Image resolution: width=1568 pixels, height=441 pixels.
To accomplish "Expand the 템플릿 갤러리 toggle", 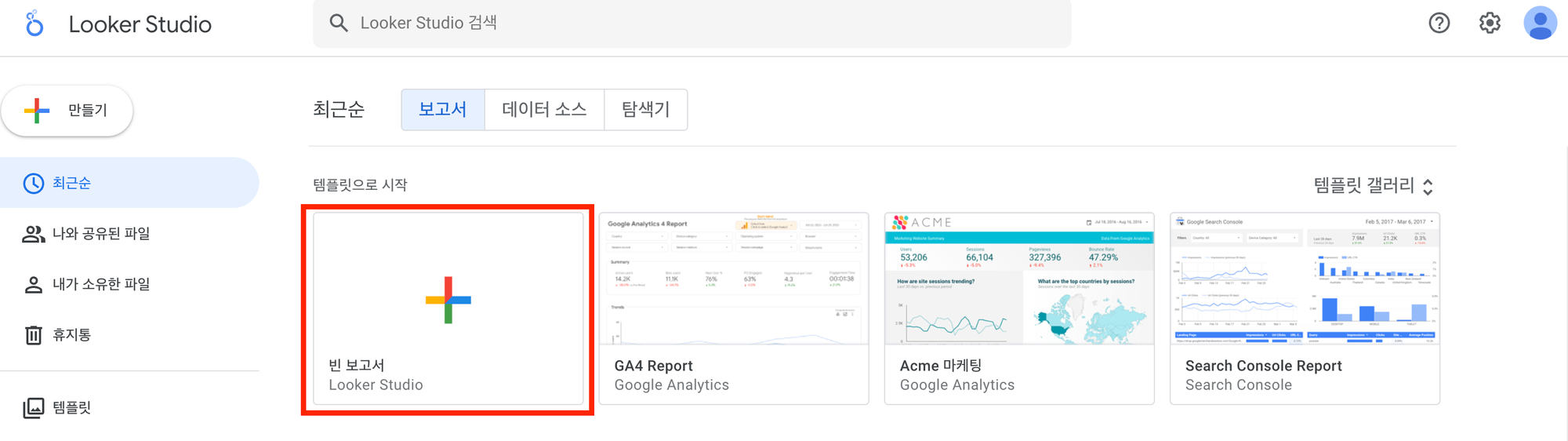I will pyautogui.click(x=1374, y=186).
